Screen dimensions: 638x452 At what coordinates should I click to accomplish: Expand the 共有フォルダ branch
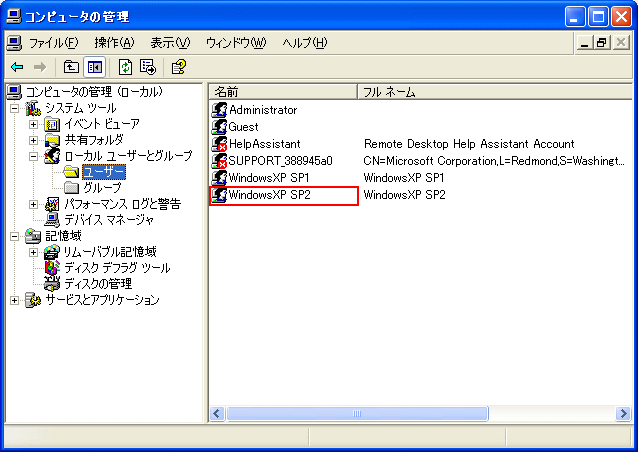tap(33, 140)
